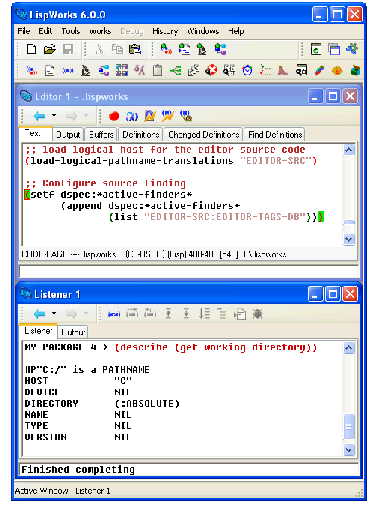
Task: Expand dropdown beside Listener back arrow
Action: (x=54, y=313)
